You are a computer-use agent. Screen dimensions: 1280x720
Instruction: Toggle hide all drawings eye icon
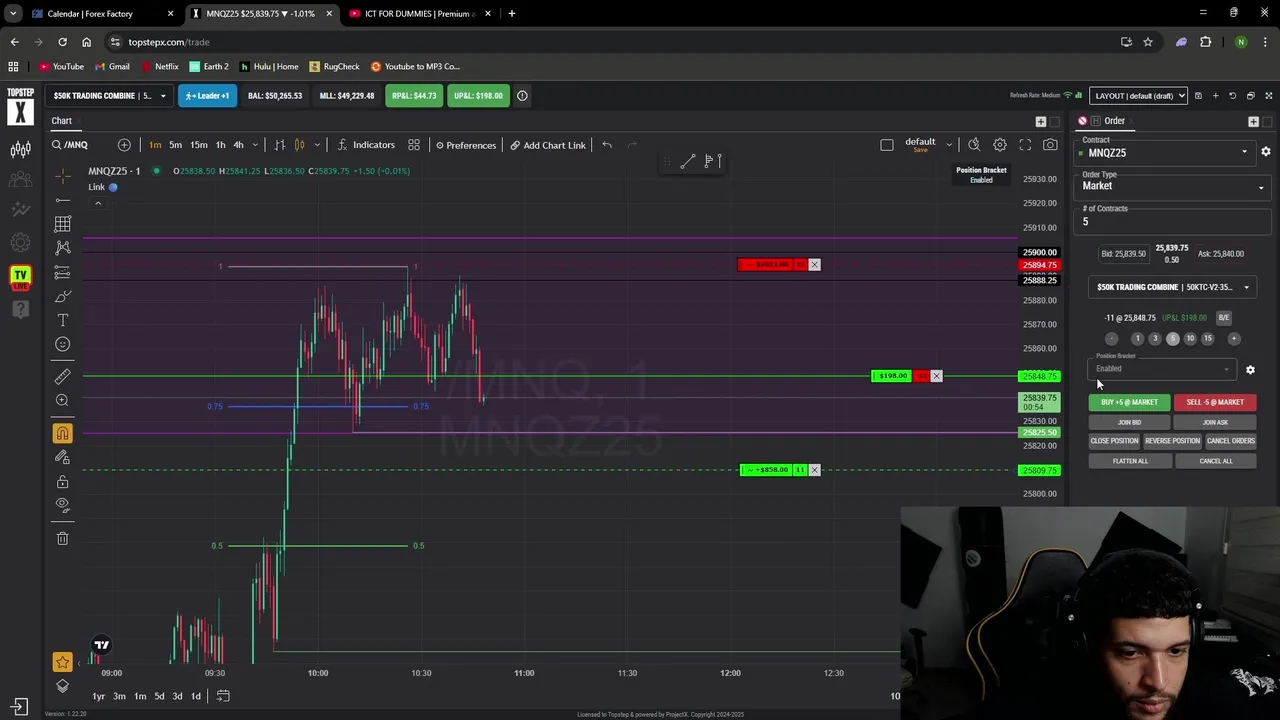click(x=63, y=505)
